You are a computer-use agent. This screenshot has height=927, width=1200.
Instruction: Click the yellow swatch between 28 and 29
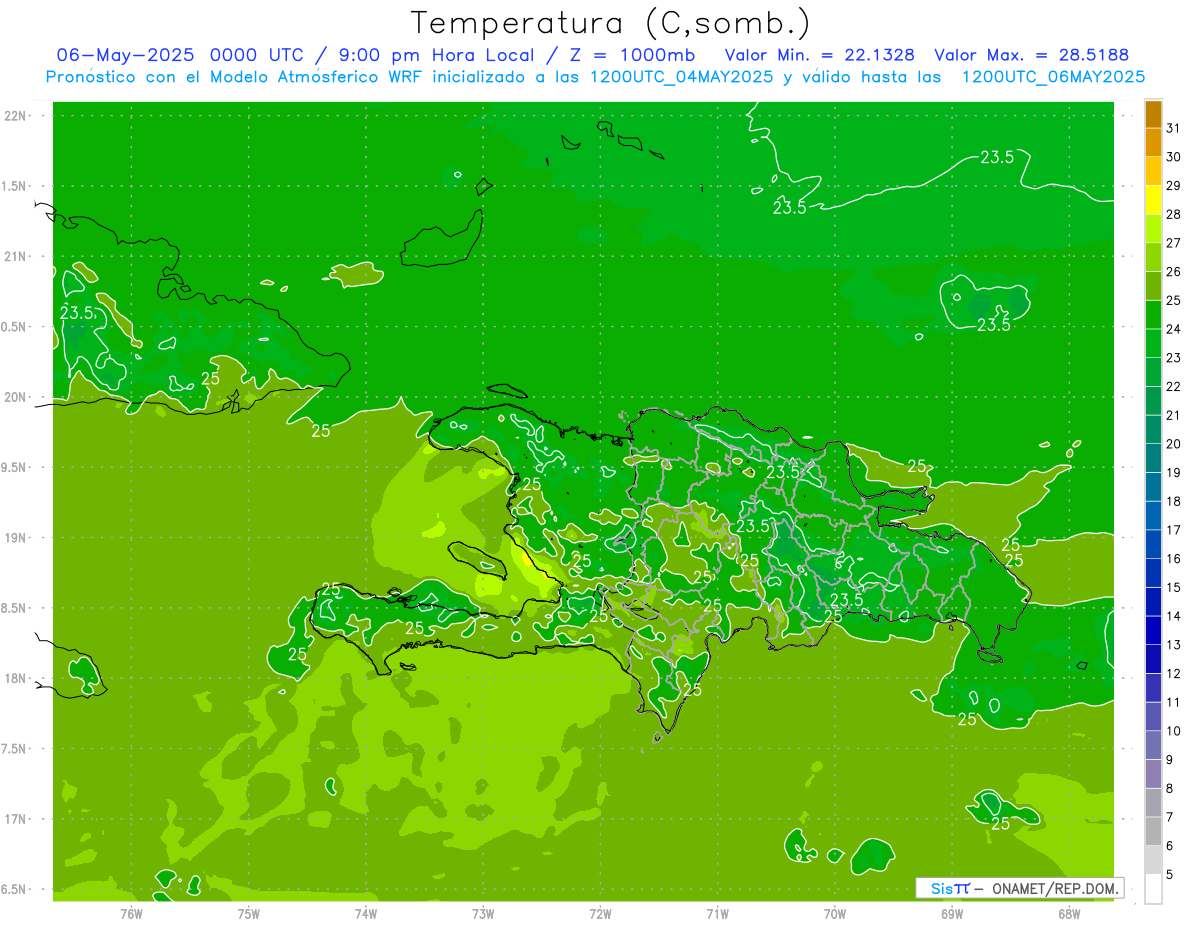pyautogui.click(x=1153, y=200)
